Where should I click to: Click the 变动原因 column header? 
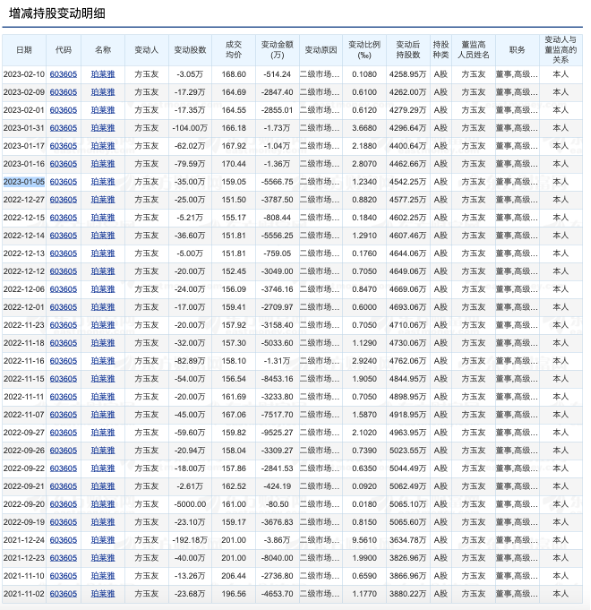click(x=321, y=50)
